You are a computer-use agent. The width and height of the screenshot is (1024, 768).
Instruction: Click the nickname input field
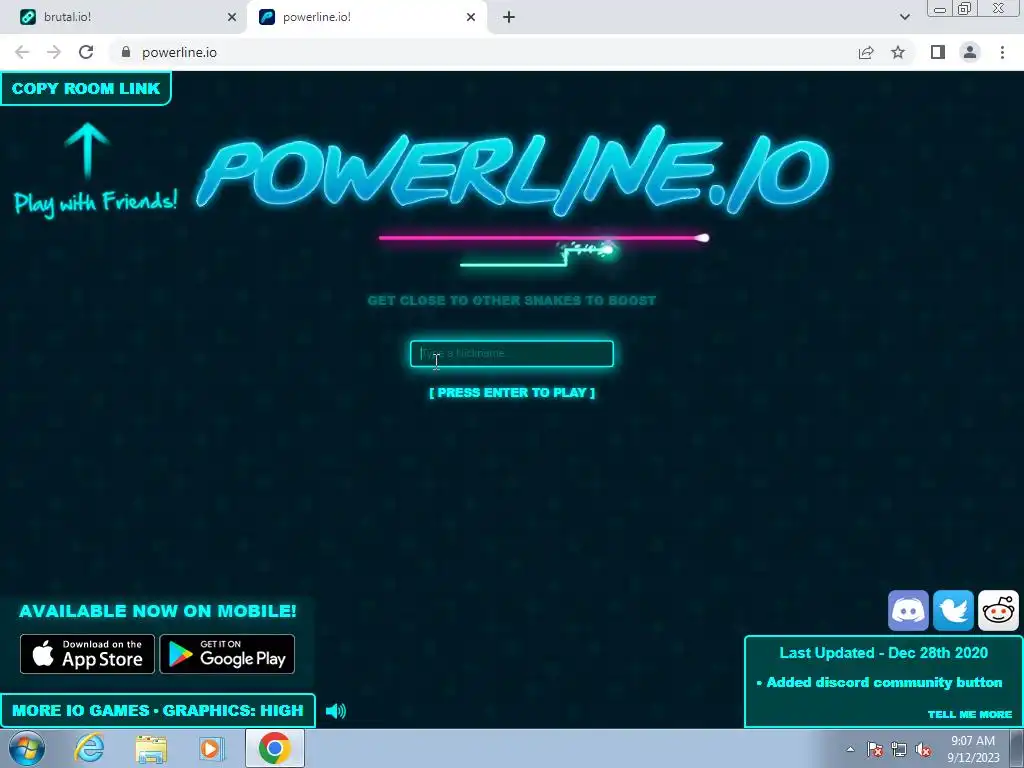[x=511, y=353]
